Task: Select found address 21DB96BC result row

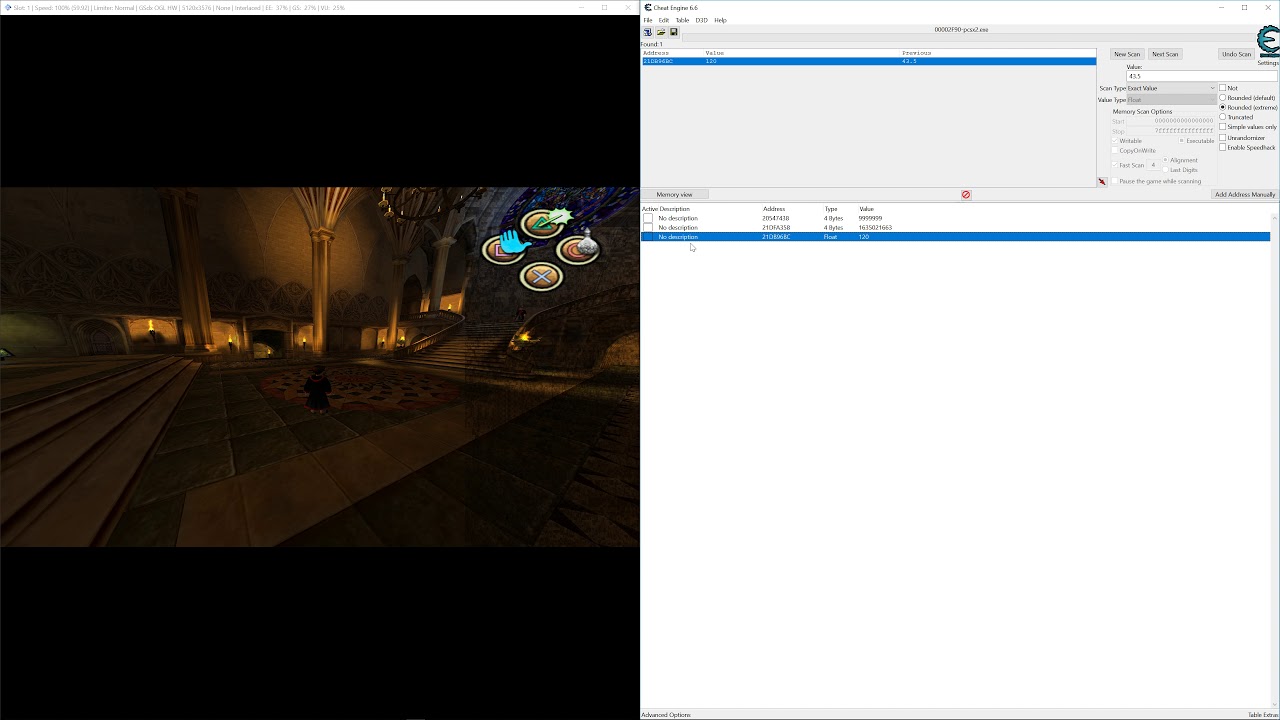Action: tap(868, 61)
